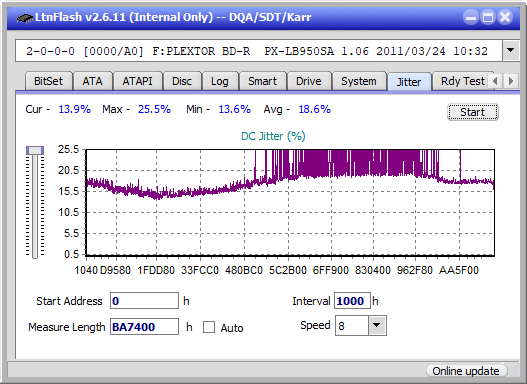This screenshot has height=384, width=527.
Task: Go to the Smart tab
Action: tap(262, 81)
